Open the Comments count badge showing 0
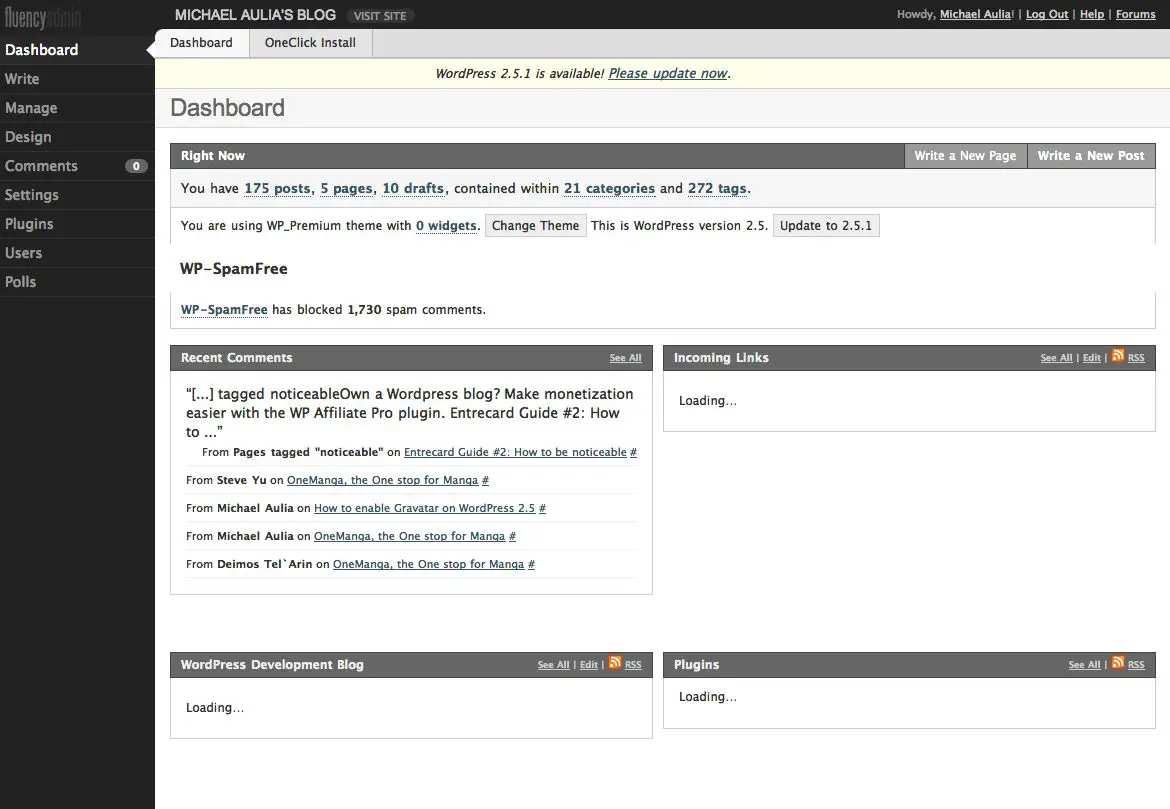This screenshot has width=1170, height=809. click(x=136, y=166)
